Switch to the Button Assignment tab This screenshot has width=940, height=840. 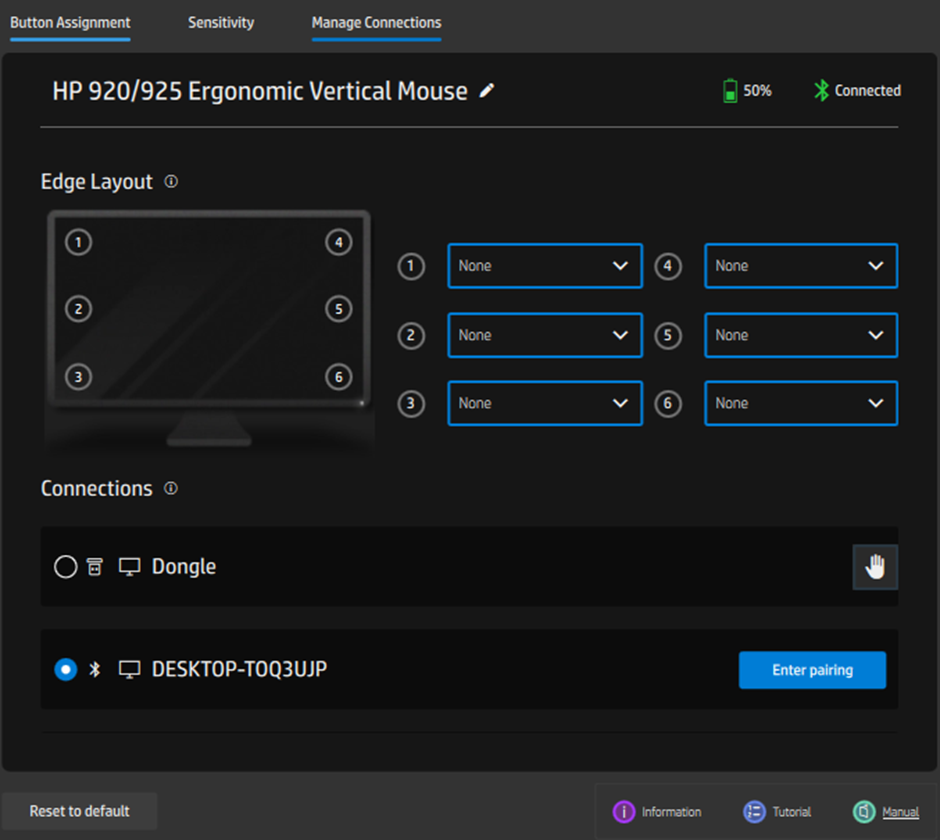pos(70,23)
